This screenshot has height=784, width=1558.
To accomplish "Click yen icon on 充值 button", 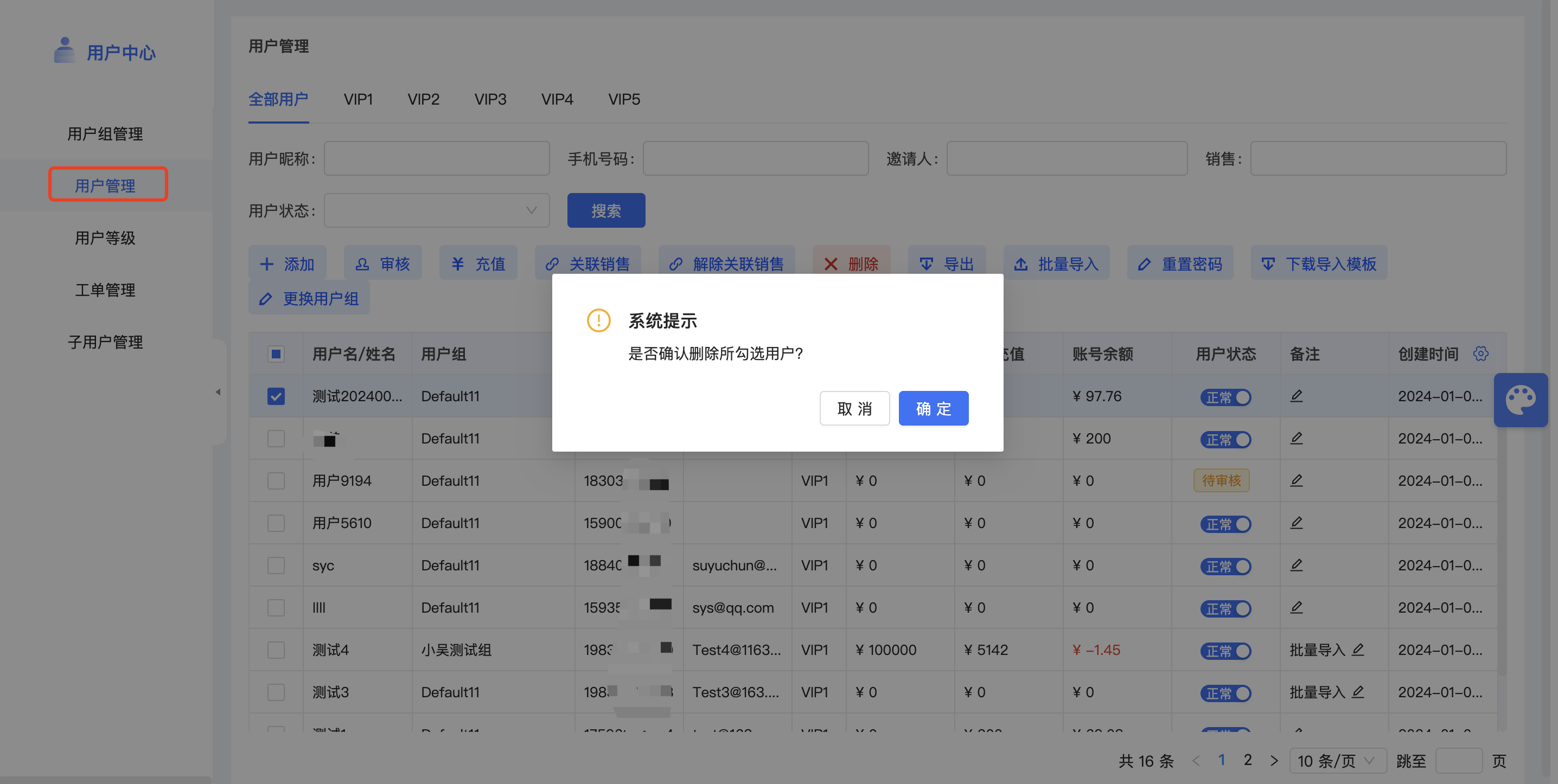I will 458,264.
